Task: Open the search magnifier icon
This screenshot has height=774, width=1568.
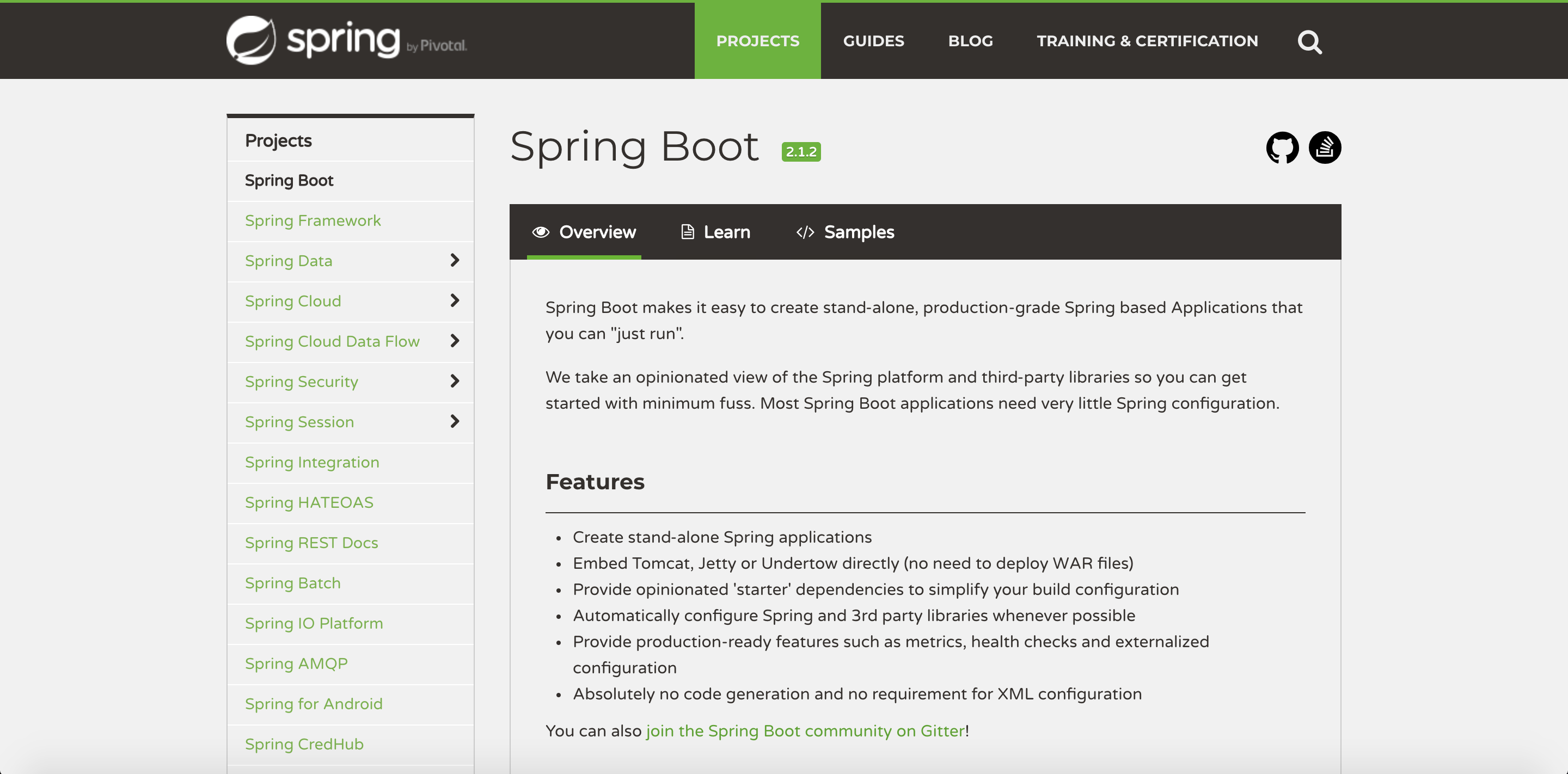Action: pos(1309,42)
